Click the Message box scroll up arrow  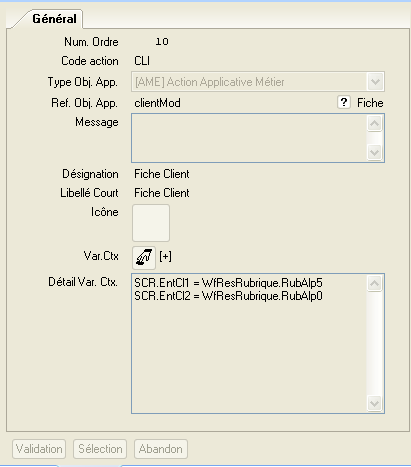coord(374,124)
